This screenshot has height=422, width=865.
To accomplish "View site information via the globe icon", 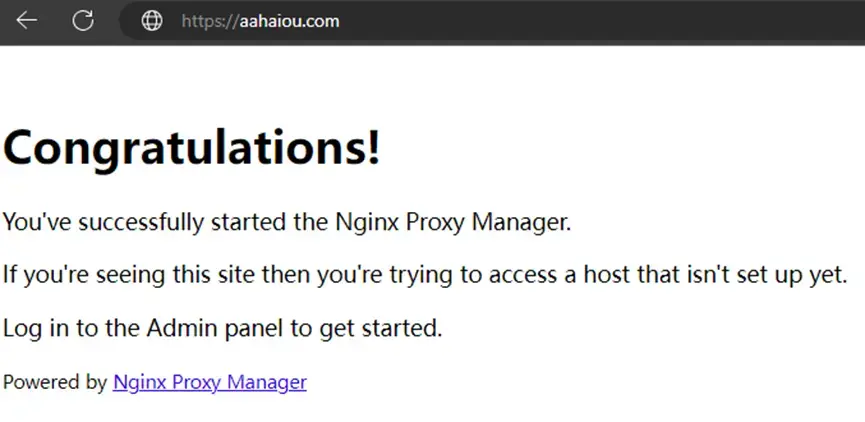I will point(152,21).
